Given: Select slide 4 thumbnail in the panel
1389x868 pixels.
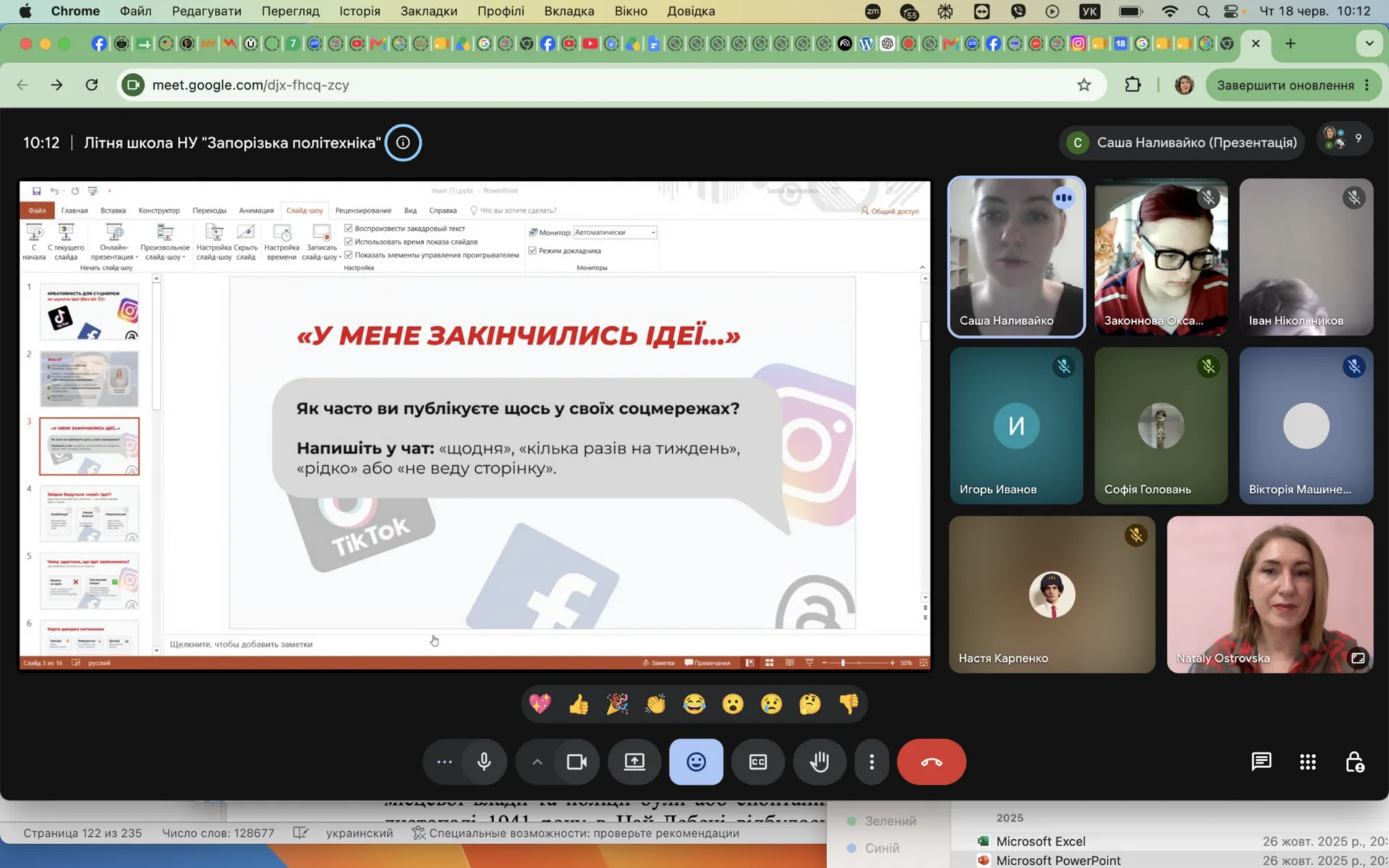Looking at the screenshot, I should coord(89,514).
